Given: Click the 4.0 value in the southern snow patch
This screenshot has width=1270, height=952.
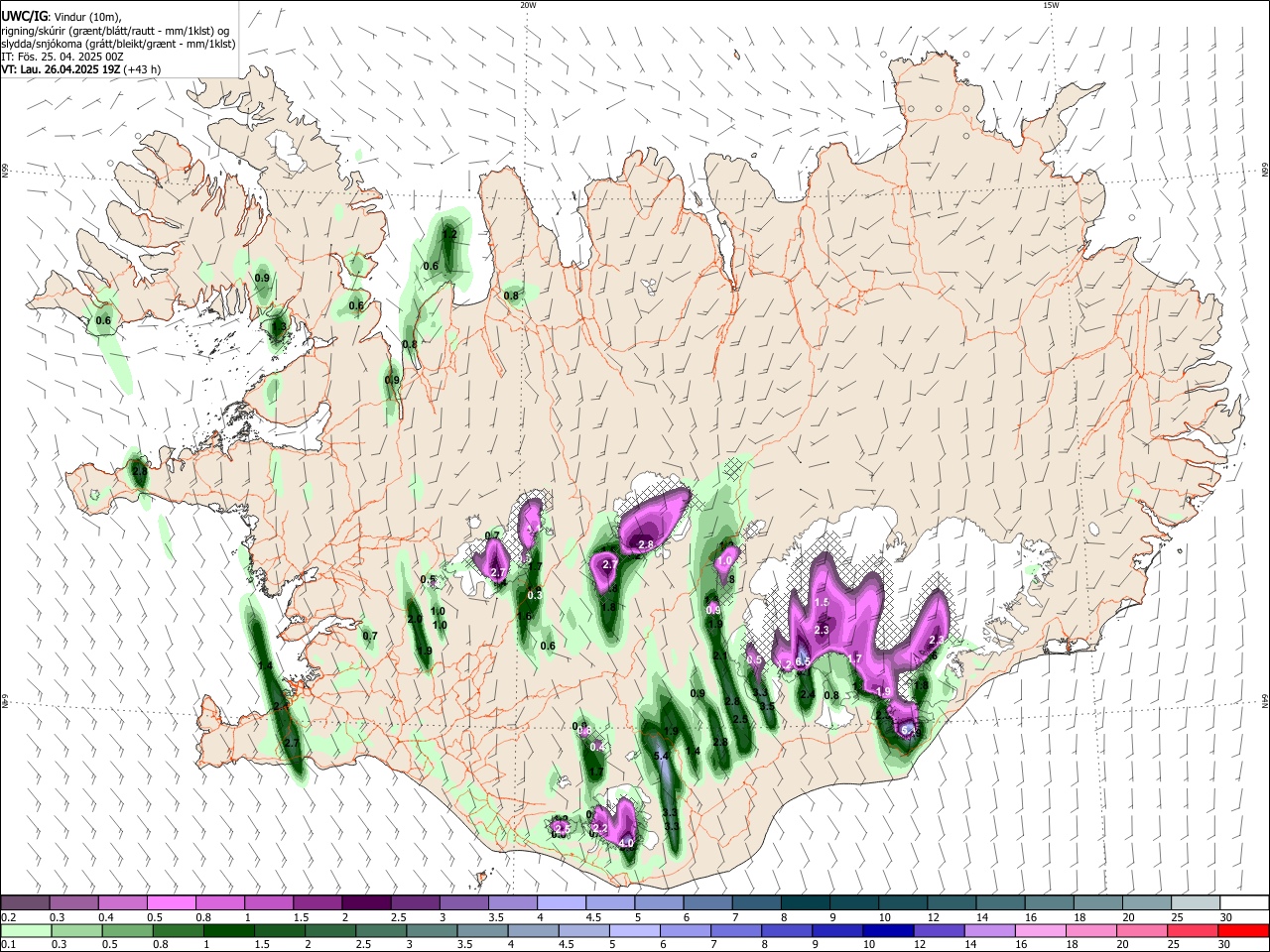Looking at the screenshot, I should pyautogui.click(x=626, y=843).
